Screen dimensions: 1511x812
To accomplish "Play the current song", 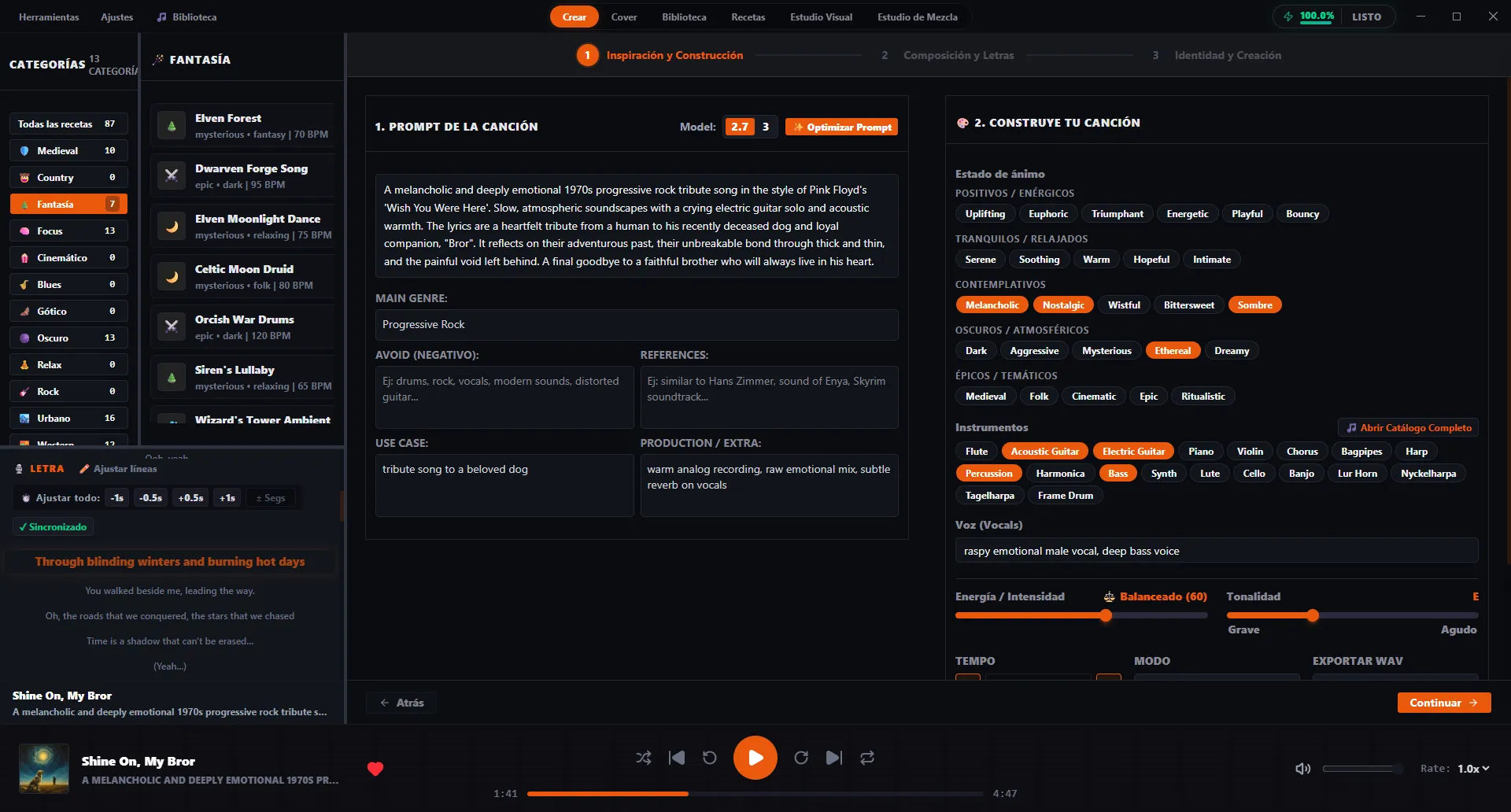I will point(755,758).
